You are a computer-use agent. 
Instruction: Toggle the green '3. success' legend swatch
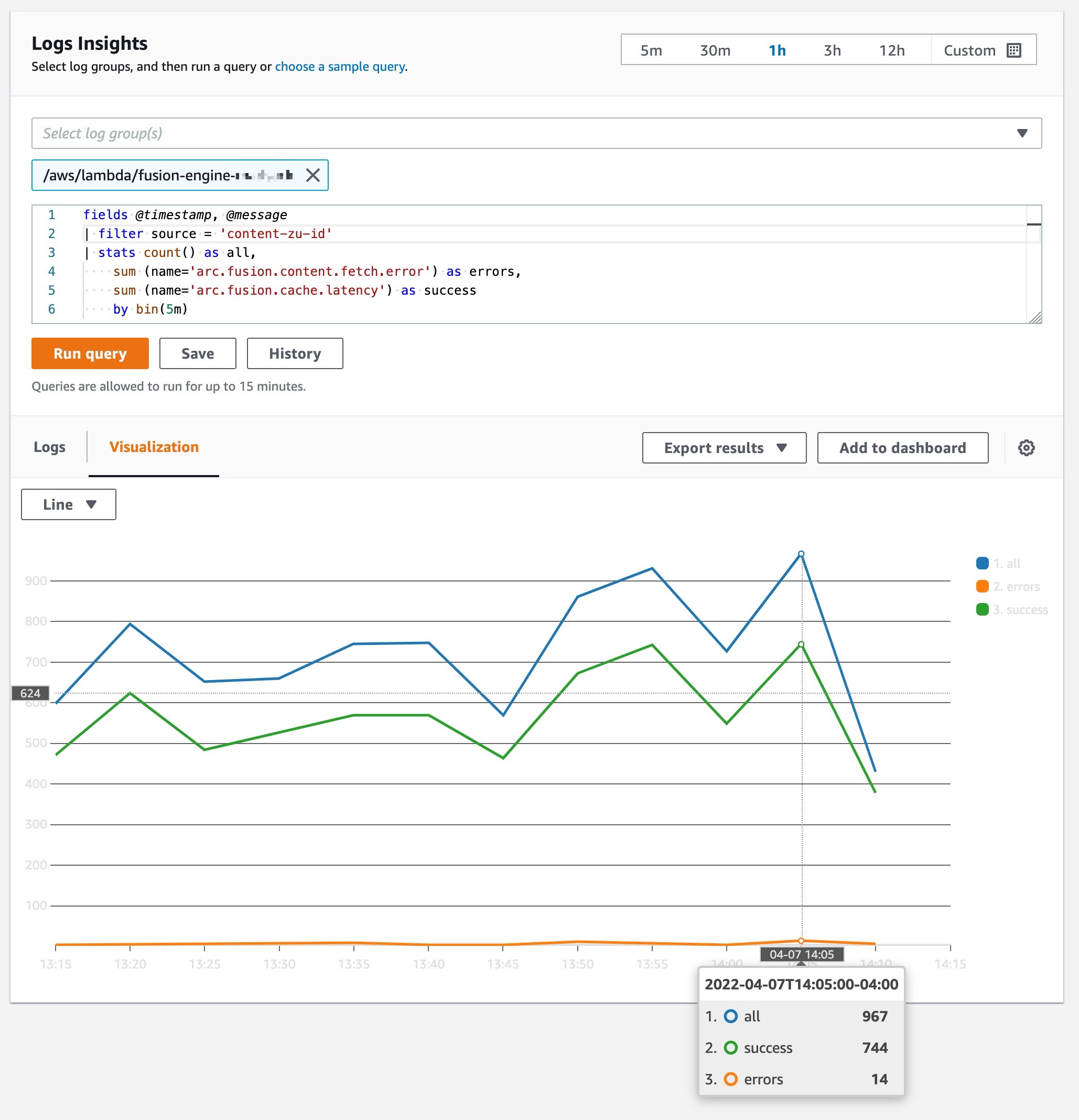(x=982, y=609)
